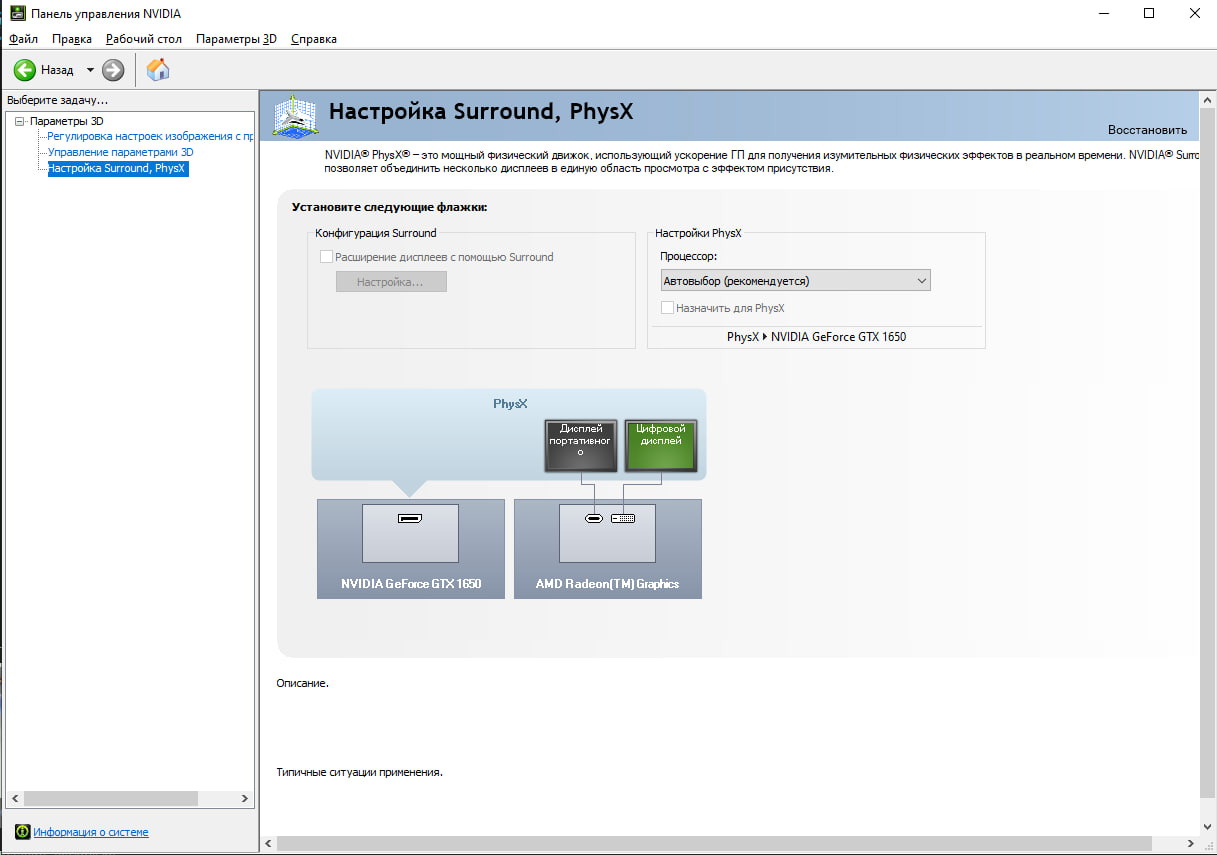The image size is (1217, 855).
Task: Open the Рабочий стол menu
Action: (144, 39)
